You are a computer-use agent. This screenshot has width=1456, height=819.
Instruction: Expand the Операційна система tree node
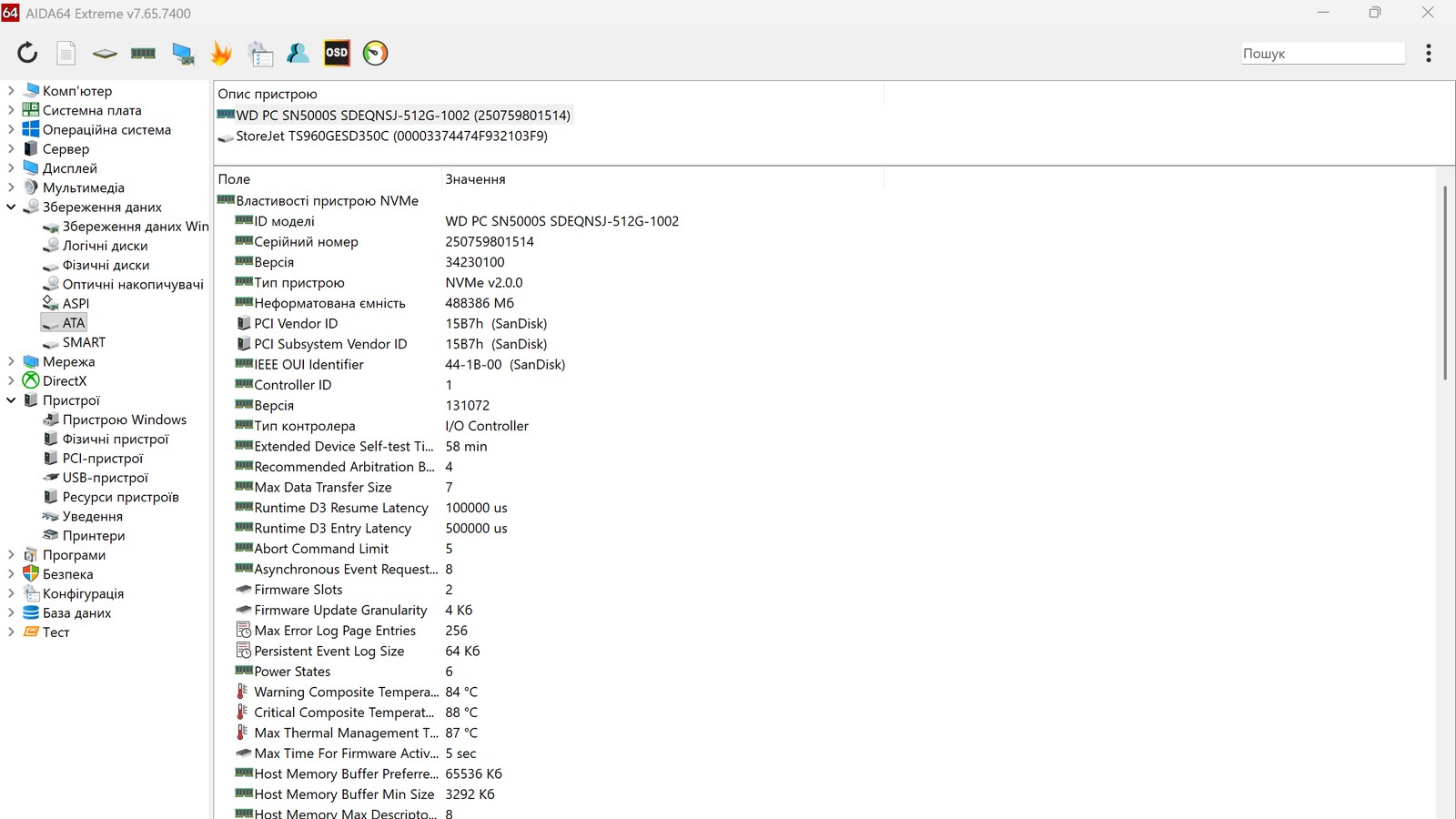point(11,129)
